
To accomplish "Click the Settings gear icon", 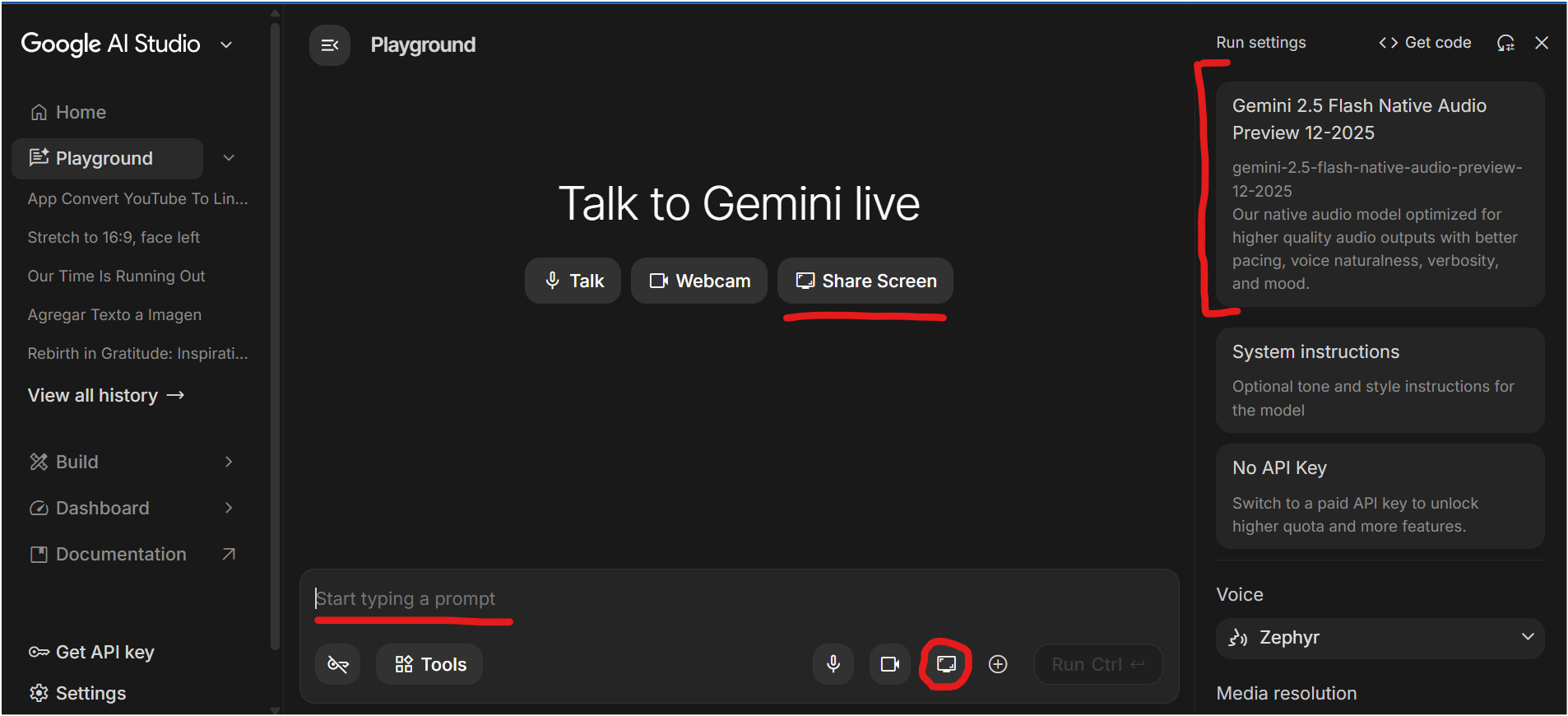I will click(39, 693).
